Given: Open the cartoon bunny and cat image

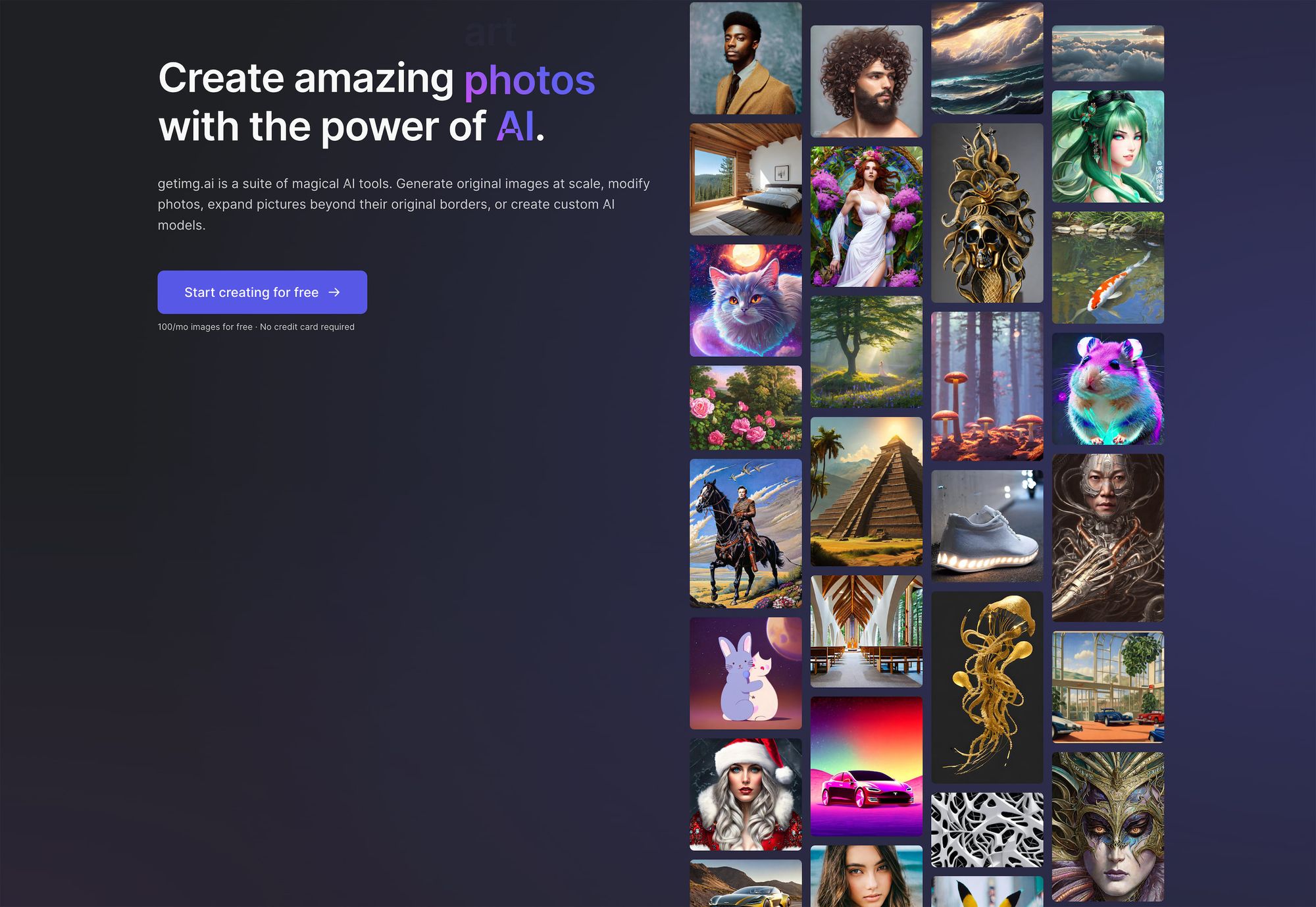Looking at the screenshot, I should pos(746,673).
